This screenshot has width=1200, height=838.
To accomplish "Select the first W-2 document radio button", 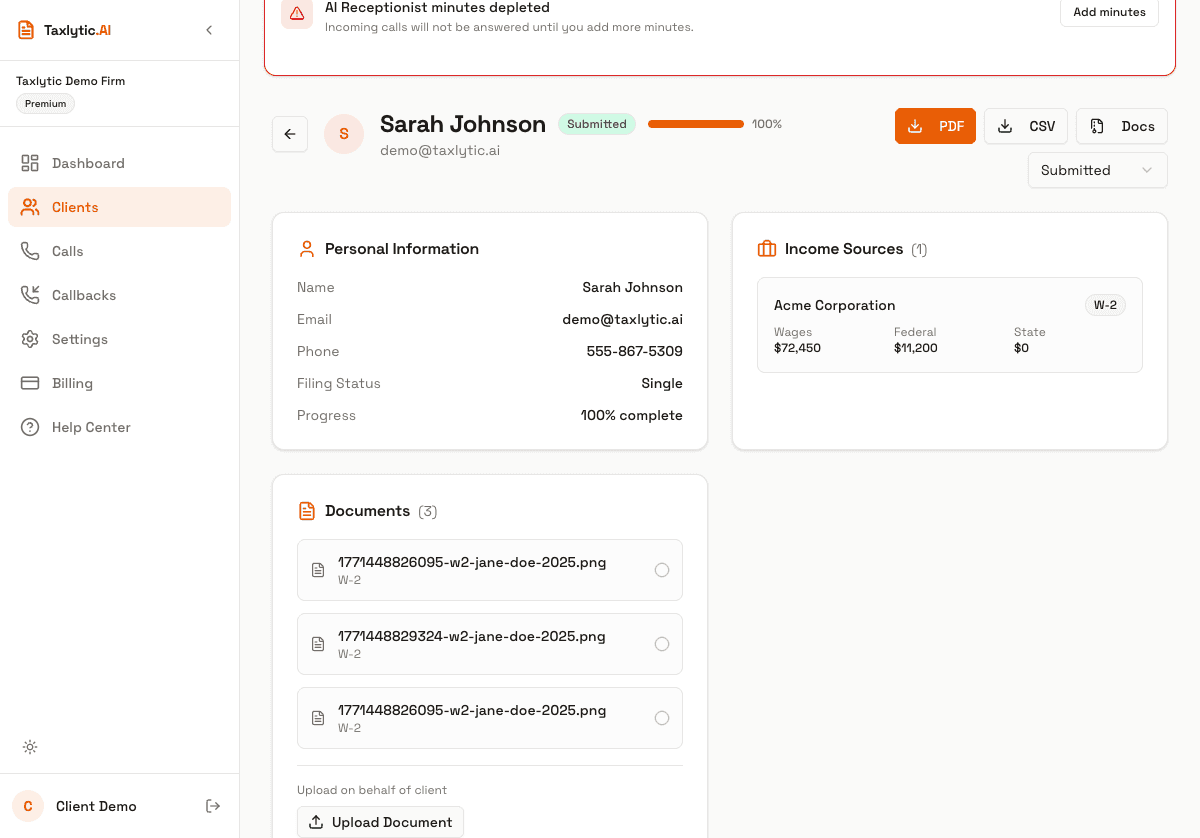I will pyautogui.click(x=662, y=570).
